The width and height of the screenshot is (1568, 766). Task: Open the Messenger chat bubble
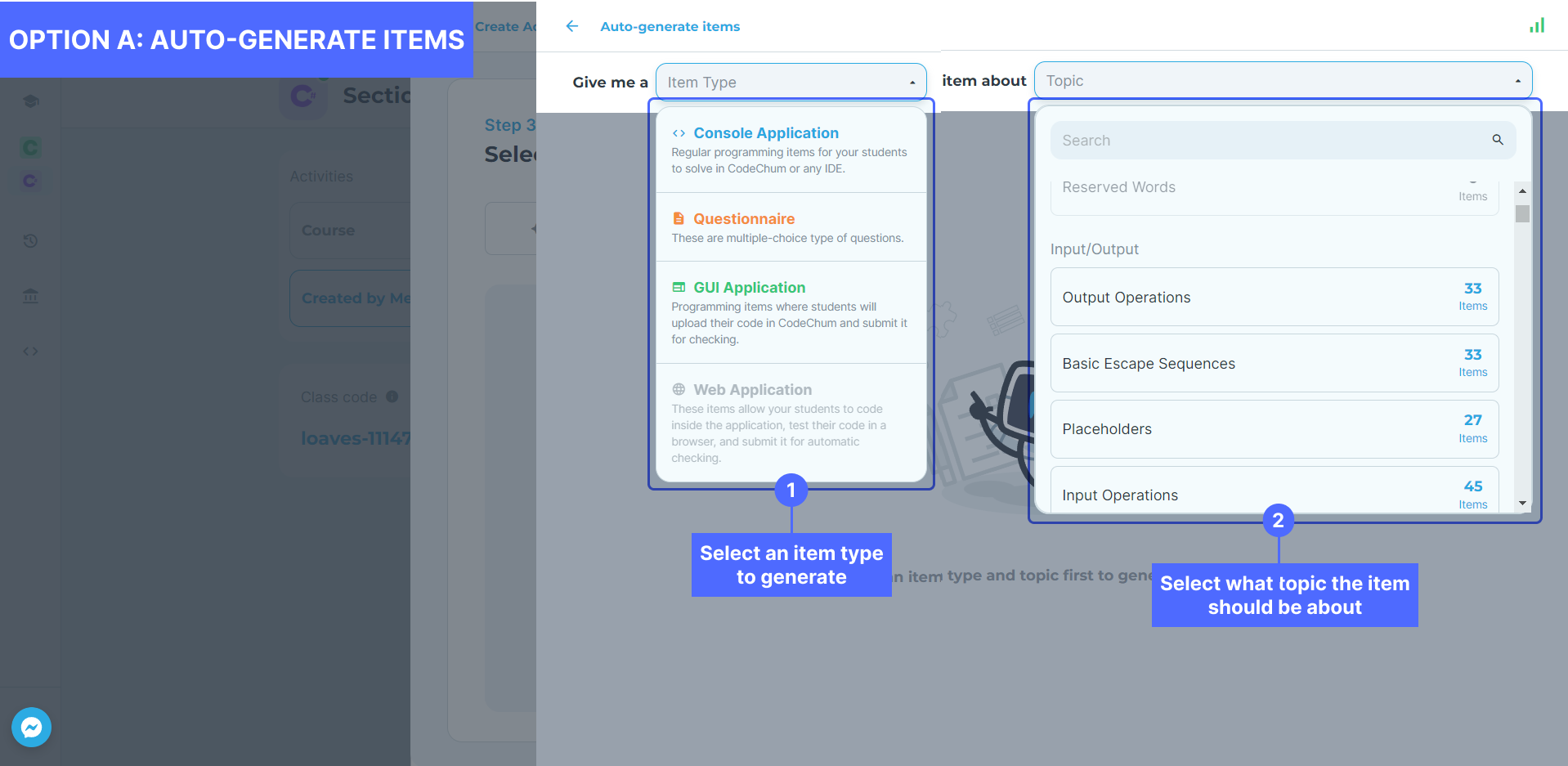pos(31,727)
